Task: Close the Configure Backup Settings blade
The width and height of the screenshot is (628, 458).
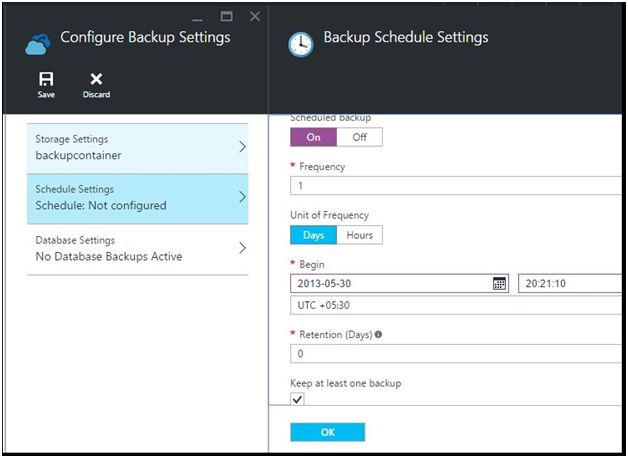Action: (x=254, y=16)
